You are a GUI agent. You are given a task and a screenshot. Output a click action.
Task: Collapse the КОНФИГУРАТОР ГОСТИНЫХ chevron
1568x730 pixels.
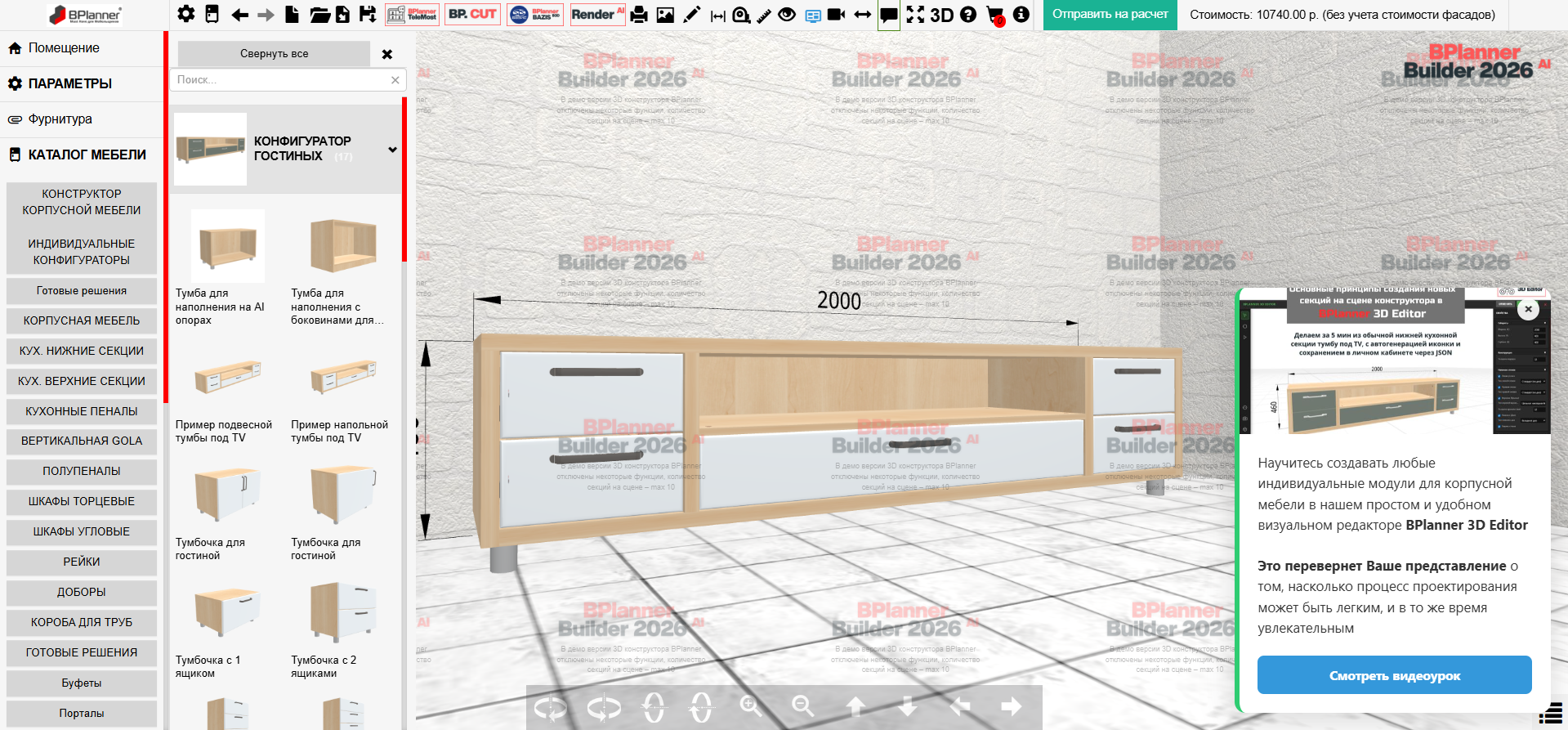(x=393, y=150)
